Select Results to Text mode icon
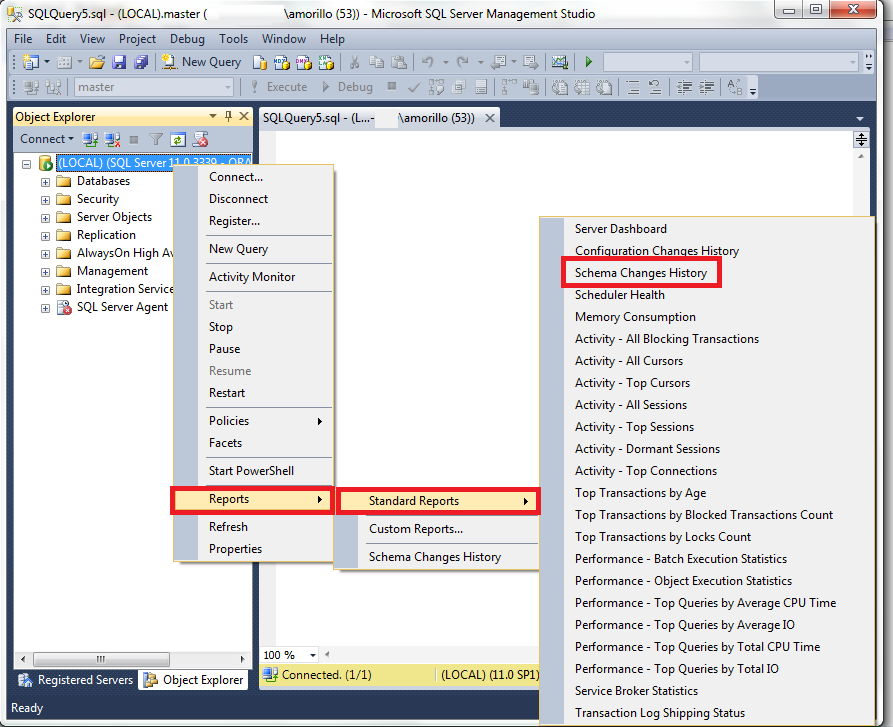The height and width of the screenshot is (727, 893). tap(560, 87)
